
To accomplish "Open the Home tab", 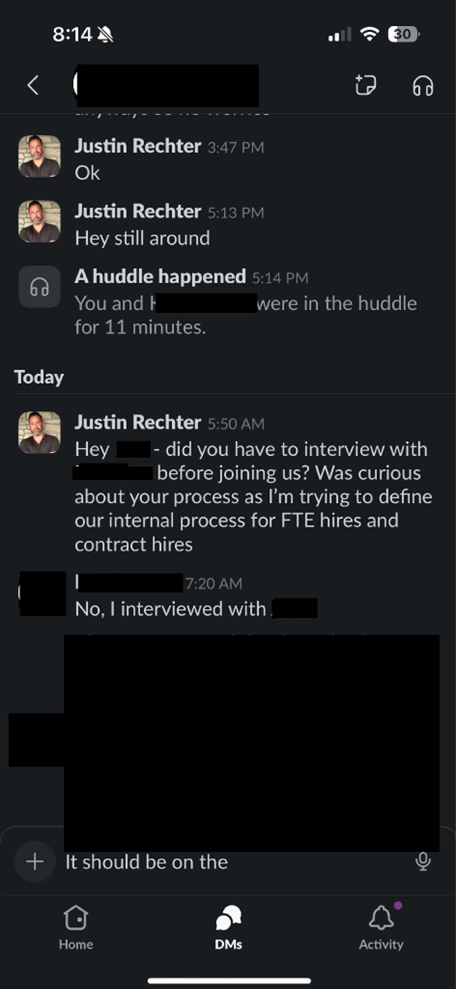I will (x=76, y=928).
